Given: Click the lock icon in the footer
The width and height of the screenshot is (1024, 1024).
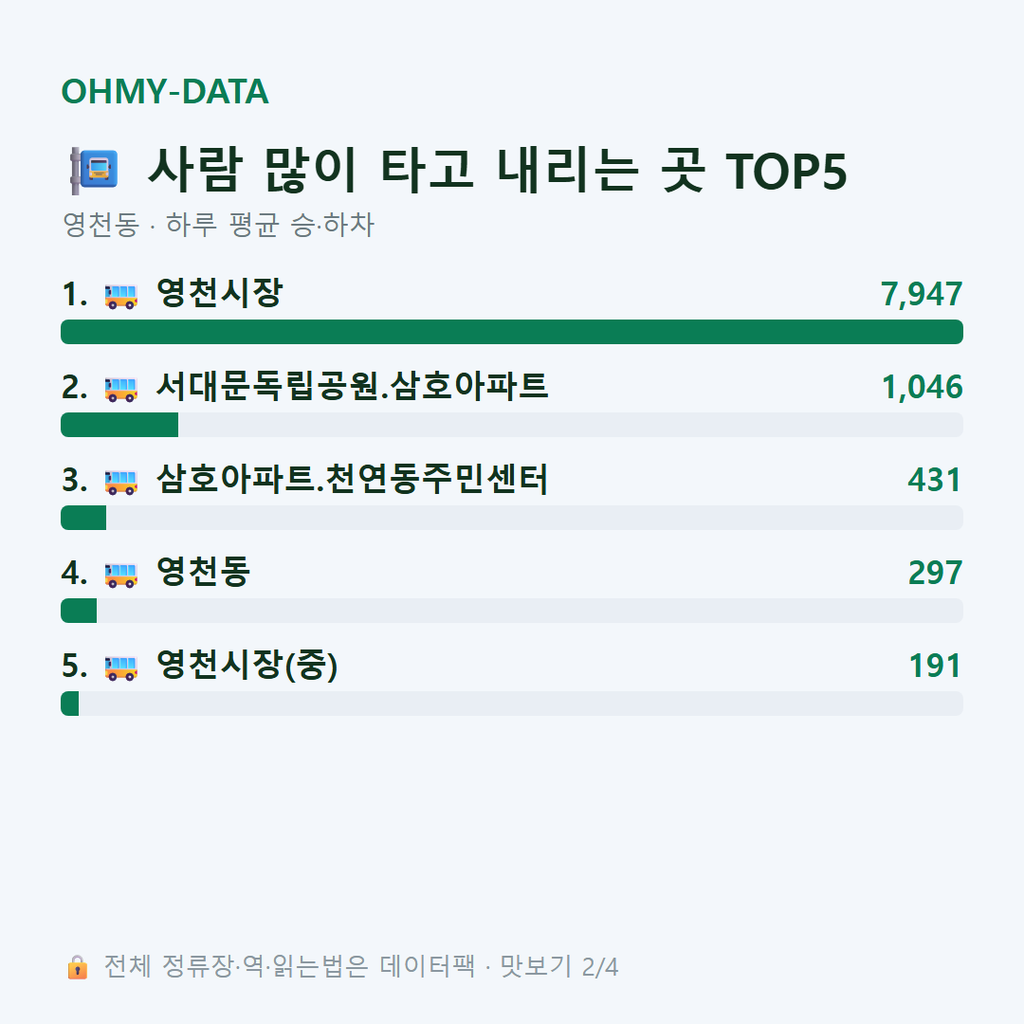Looking at the screenshot, I should click(x=77, y=967).
